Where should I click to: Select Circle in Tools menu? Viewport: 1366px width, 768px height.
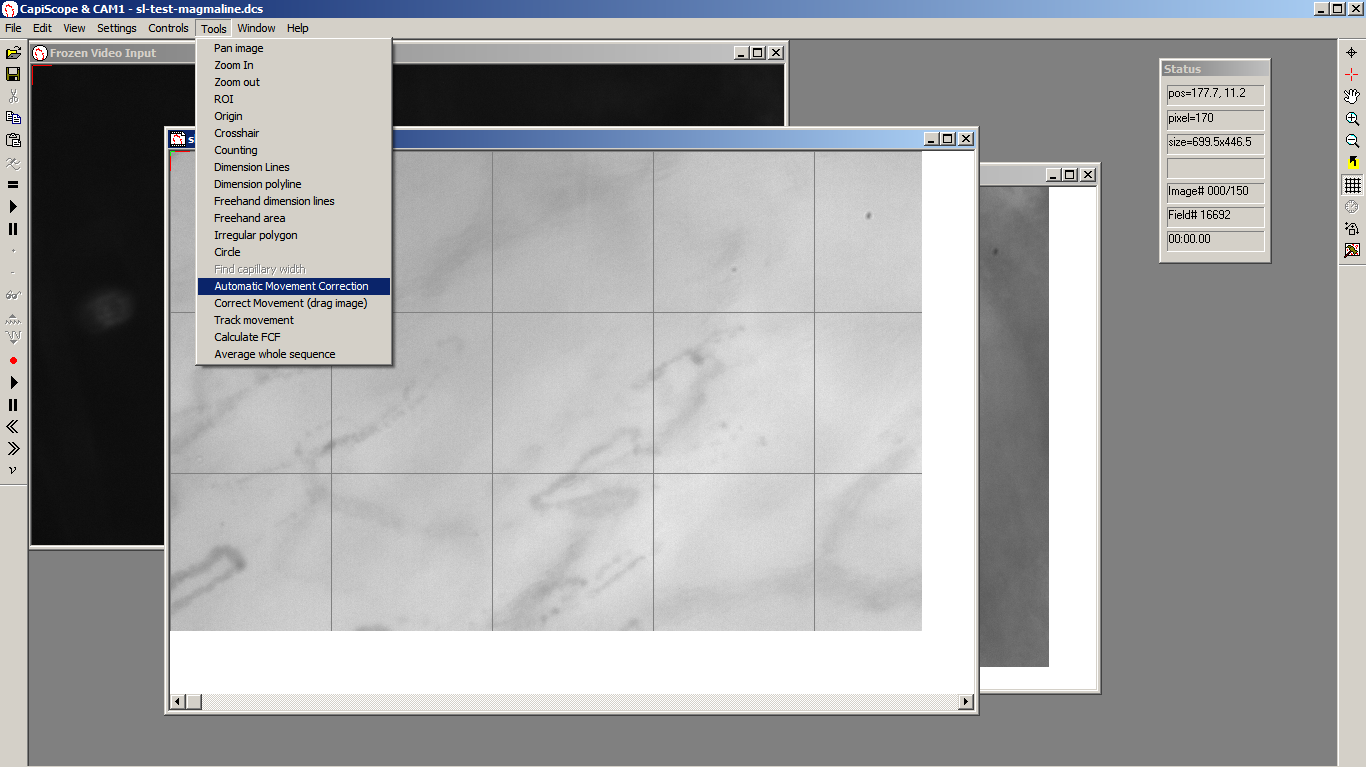coord(293,252)
